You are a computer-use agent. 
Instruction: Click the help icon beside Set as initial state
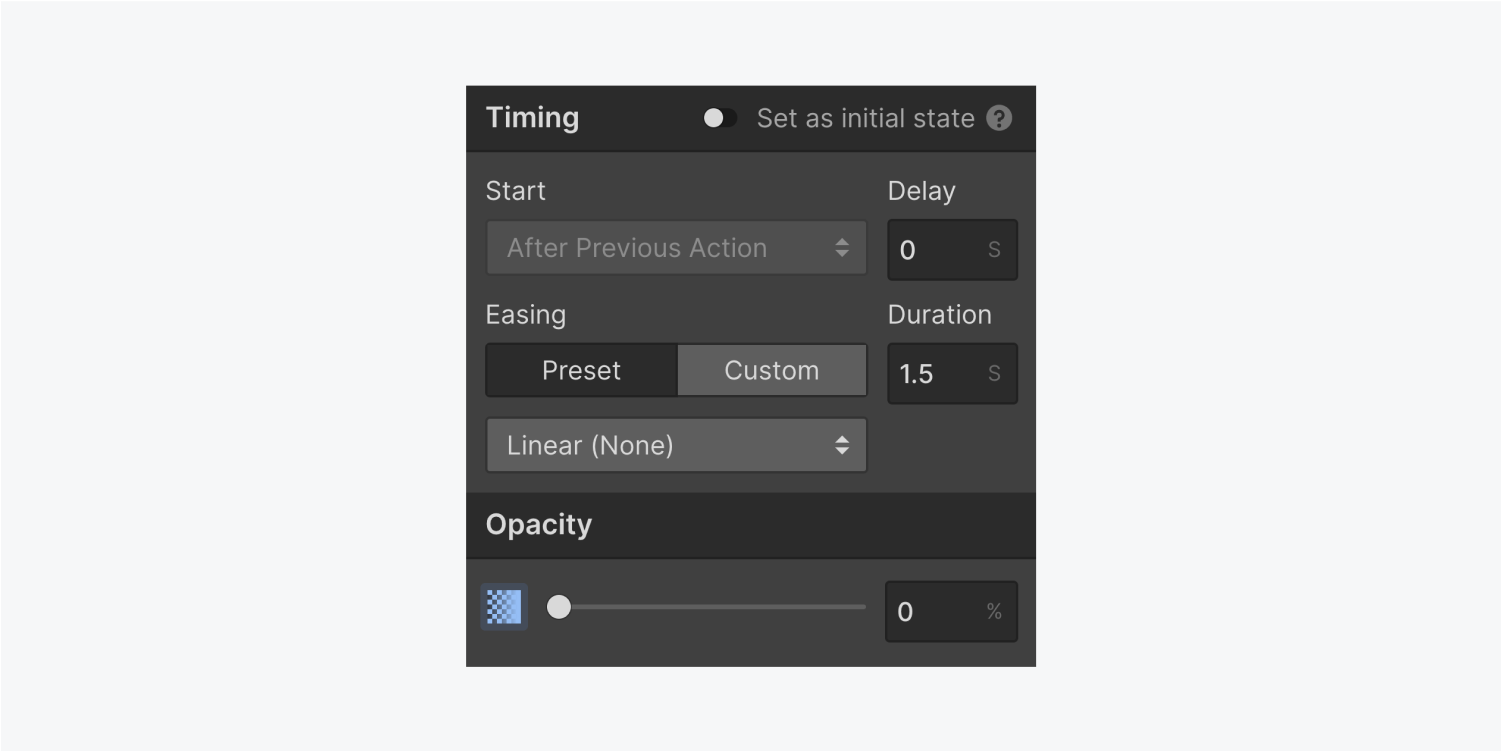point(999,118)
